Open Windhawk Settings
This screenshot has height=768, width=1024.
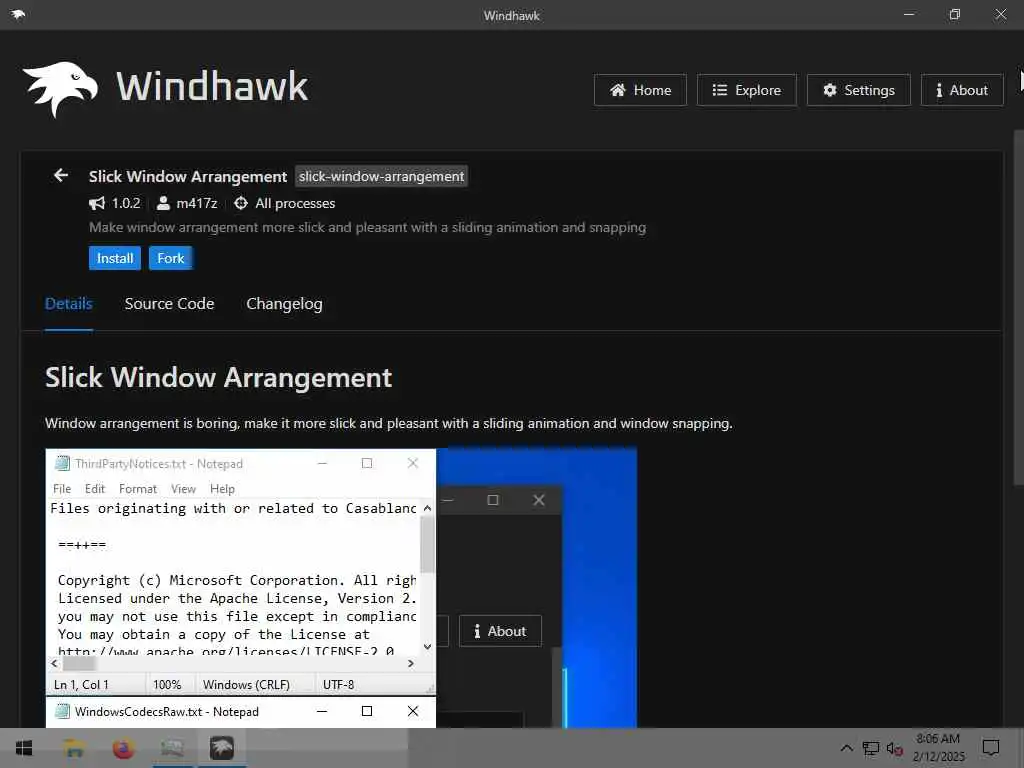pos(858,90)
